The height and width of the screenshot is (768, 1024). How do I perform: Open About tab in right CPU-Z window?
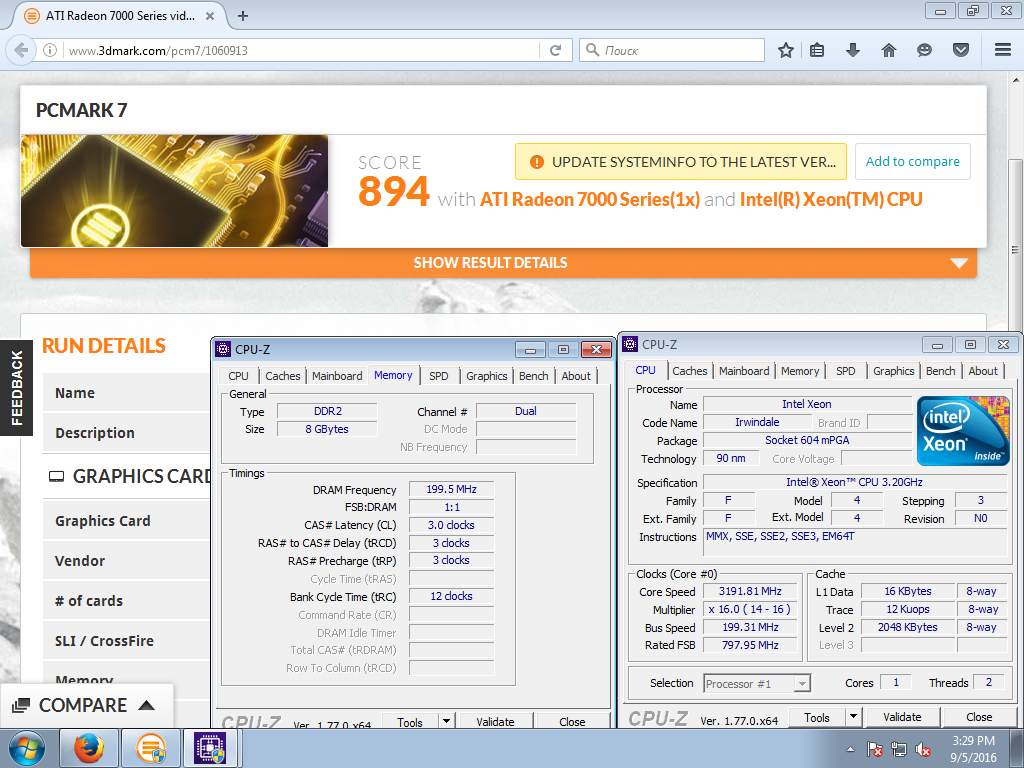tap(983, 371)
